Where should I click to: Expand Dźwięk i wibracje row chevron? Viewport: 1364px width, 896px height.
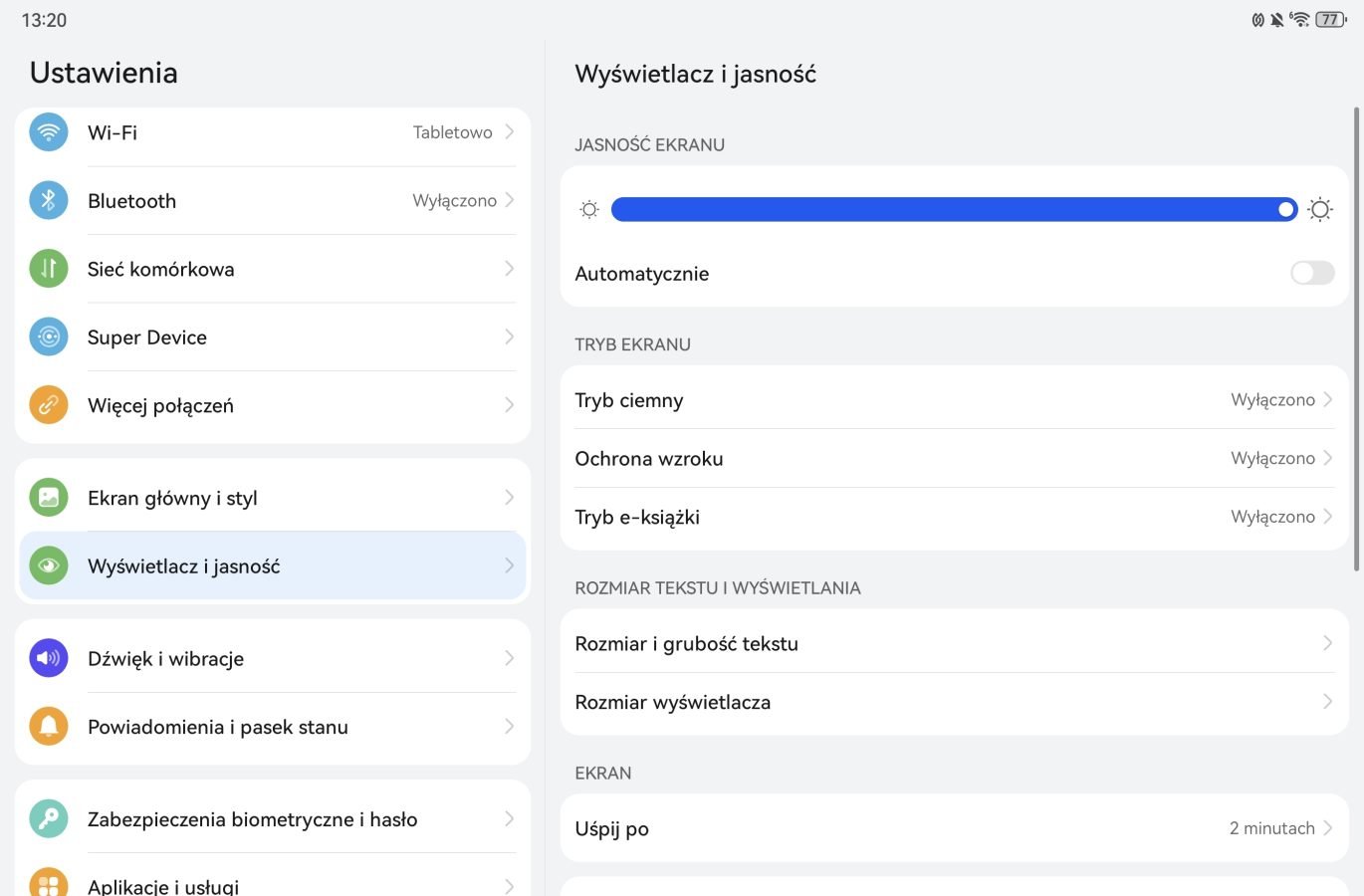(509, 658)
